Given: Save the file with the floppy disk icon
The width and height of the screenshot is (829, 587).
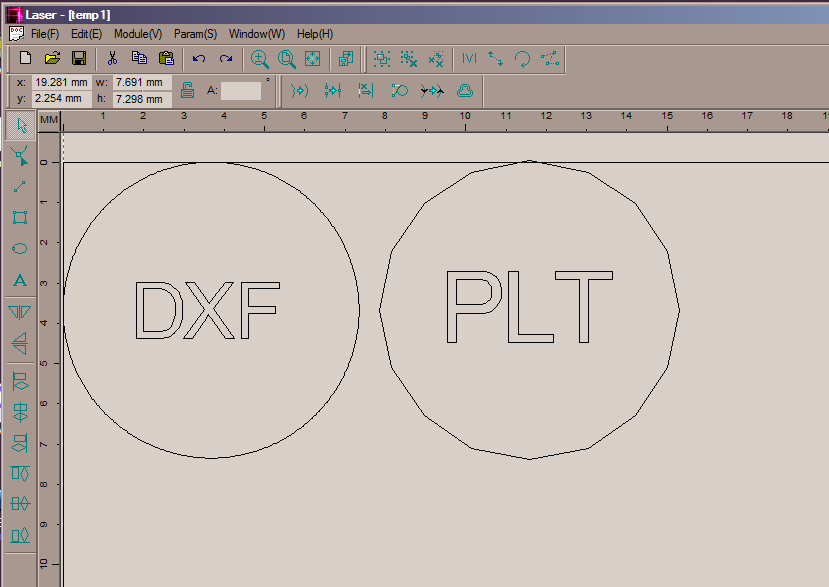Looking at the screenshot, I should pos(78,59).
